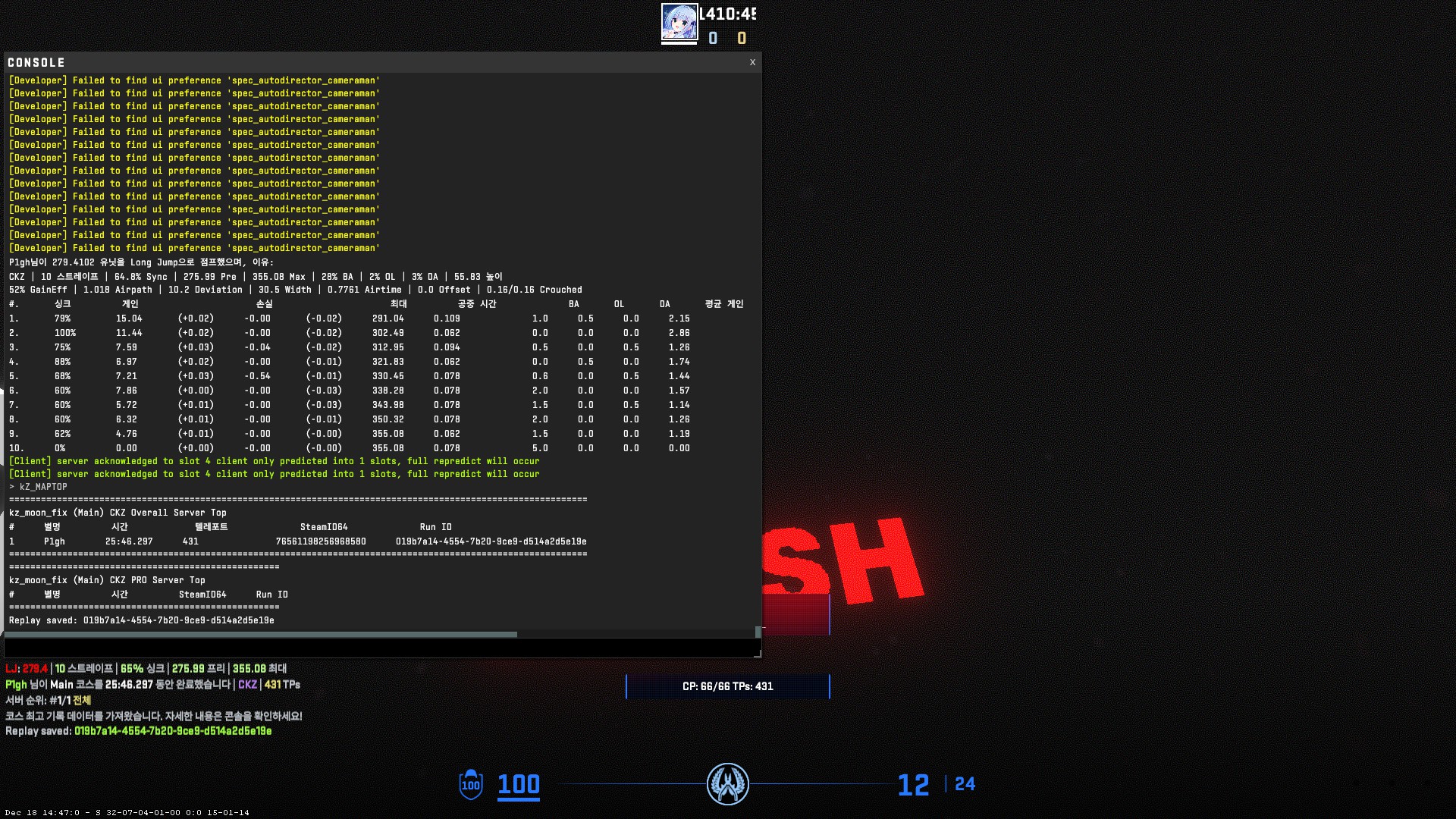
Task: Click the health value 100 on the HUD
Action: click(519, 784)
